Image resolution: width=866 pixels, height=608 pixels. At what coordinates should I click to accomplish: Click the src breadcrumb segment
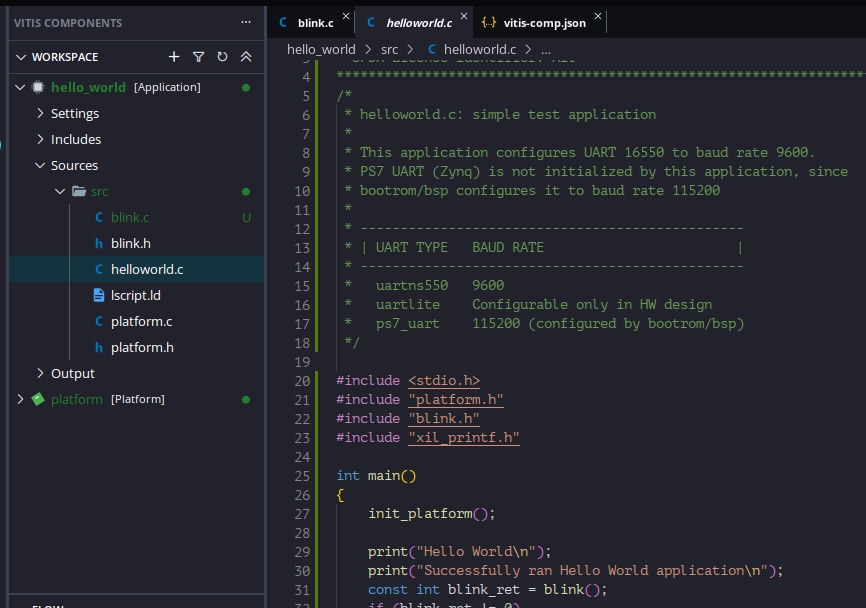[389, 49]
